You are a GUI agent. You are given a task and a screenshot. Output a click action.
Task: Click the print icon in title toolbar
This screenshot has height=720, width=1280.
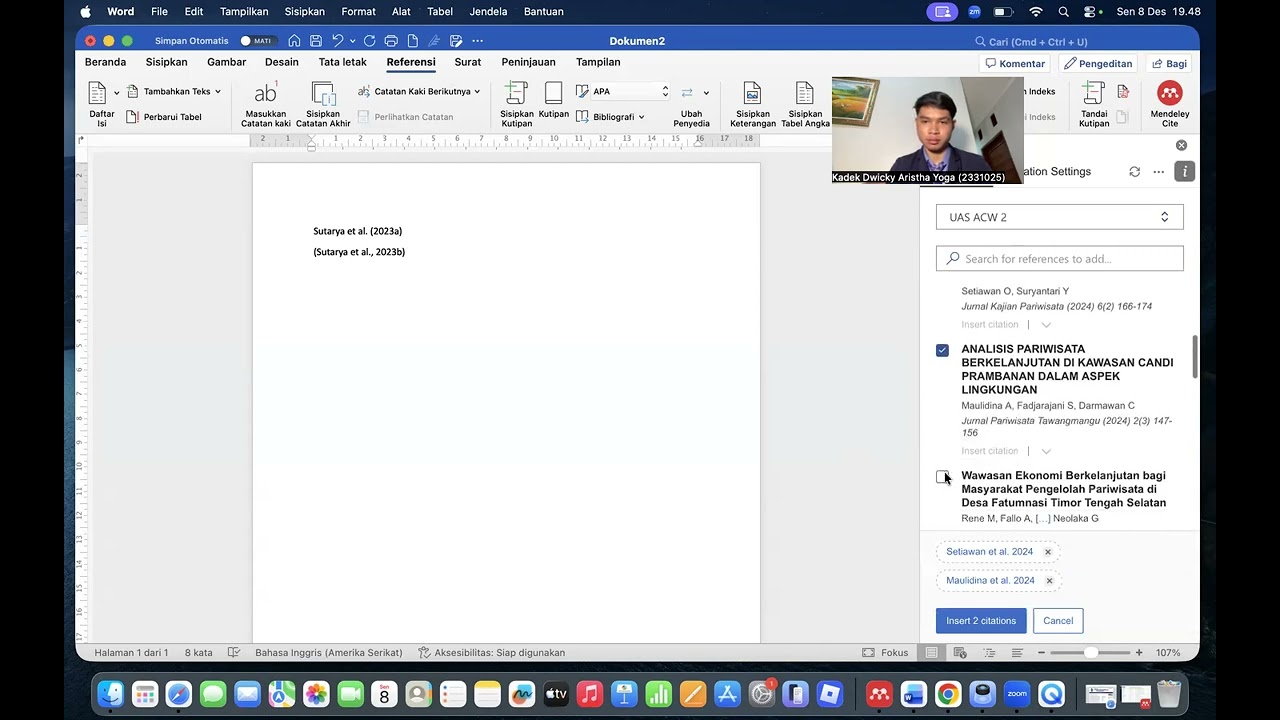(x=391, y=41)
